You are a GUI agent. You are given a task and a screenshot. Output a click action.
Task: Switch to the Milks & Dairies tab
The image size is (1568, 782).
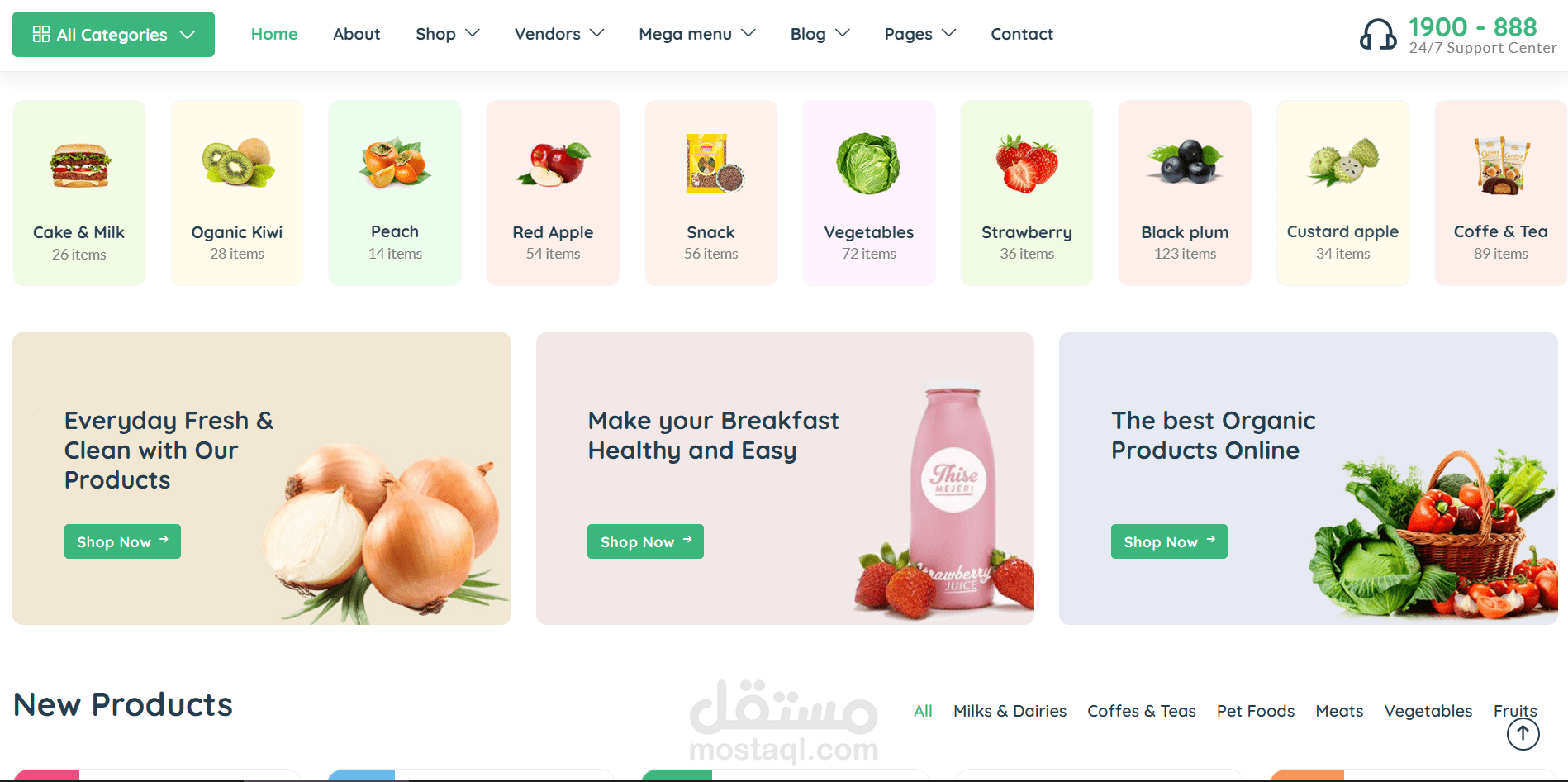click(x=1010, y=711)
